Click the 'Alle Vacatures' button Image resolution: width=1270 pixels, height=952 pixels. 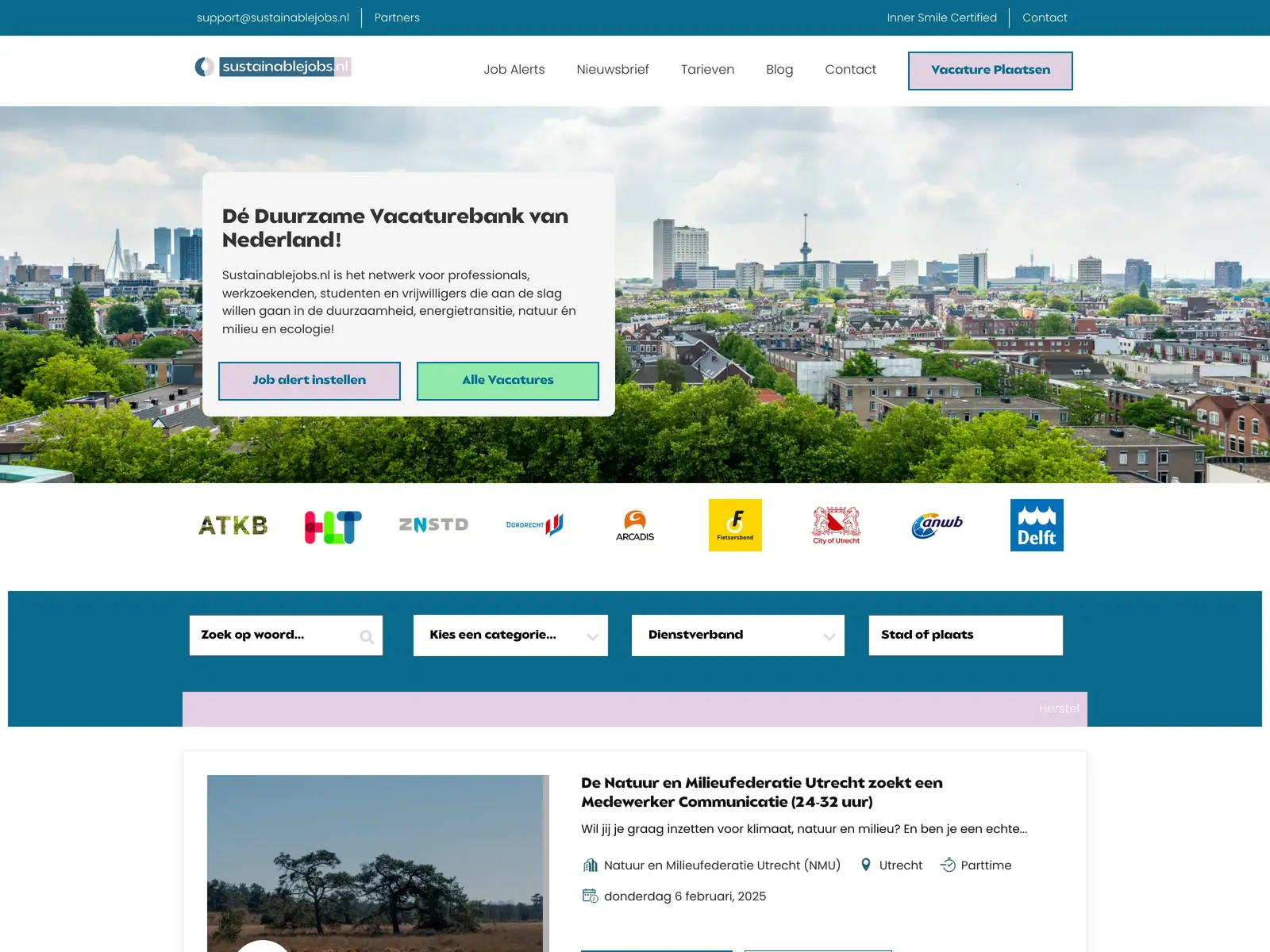508,381
